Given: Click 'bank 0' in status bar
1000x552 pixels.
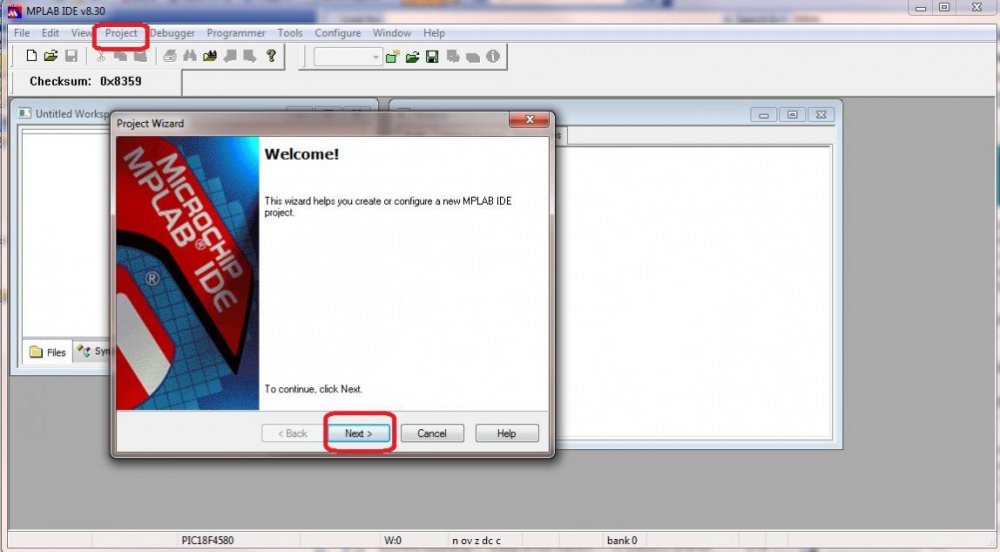Looking at the screenshot, I should pyautogui.click(x=622, y=541).
